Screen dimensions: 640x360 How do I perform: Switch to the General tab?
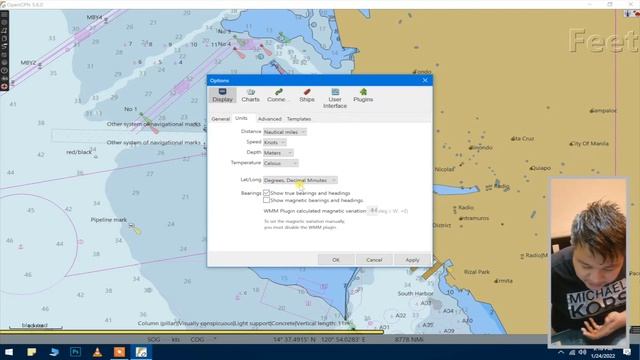(x=220, y=119)
